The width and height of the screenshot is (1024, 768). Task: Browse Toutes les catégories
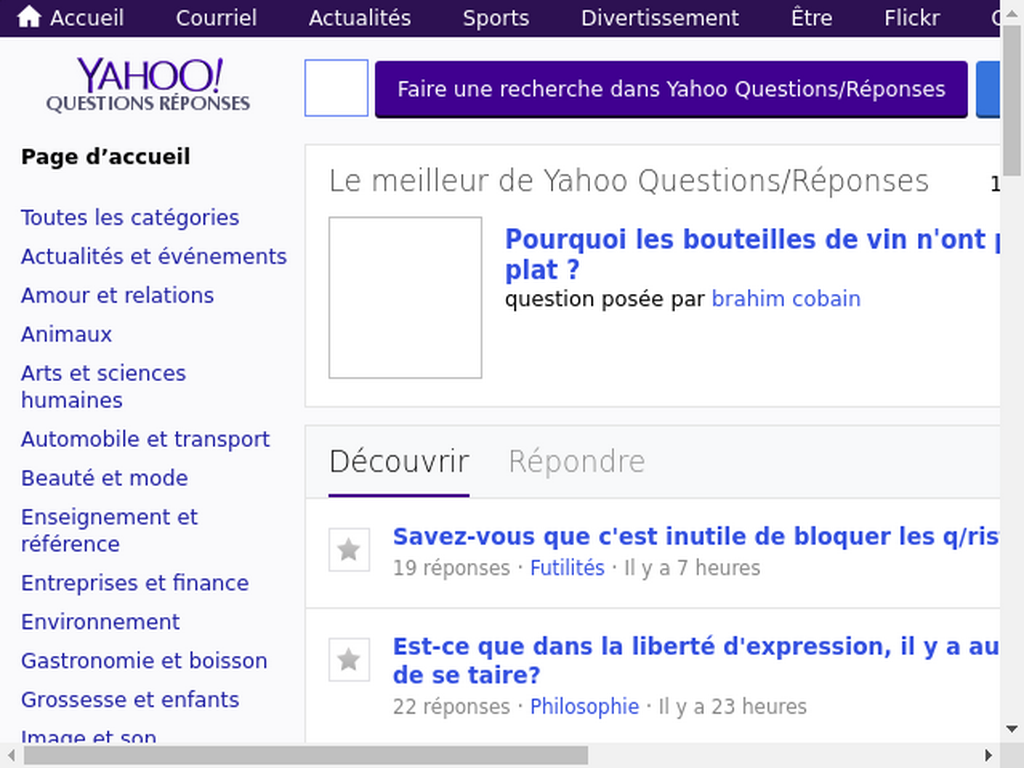point(130,217)
